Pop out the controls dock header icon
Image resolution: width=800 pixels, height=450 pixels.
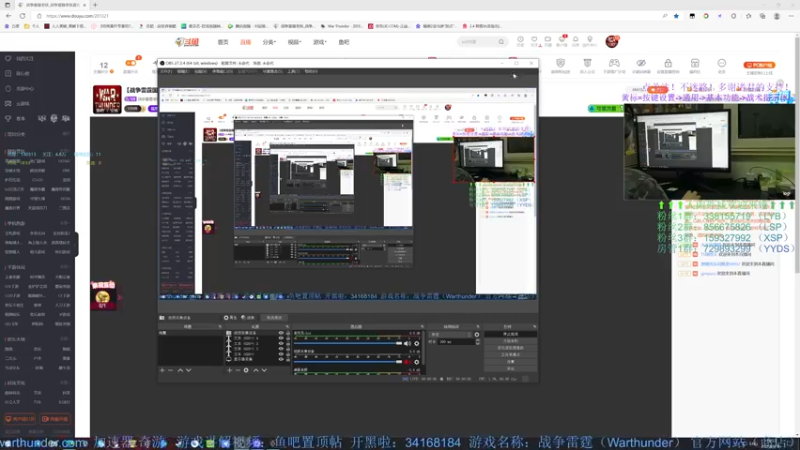[x=534, y=327]
